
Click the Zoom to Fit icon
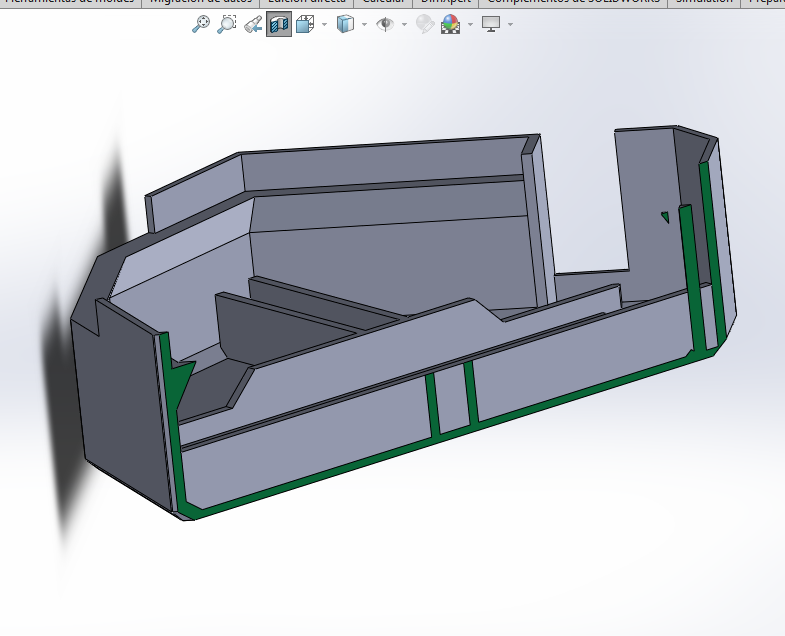coord(201,24)
